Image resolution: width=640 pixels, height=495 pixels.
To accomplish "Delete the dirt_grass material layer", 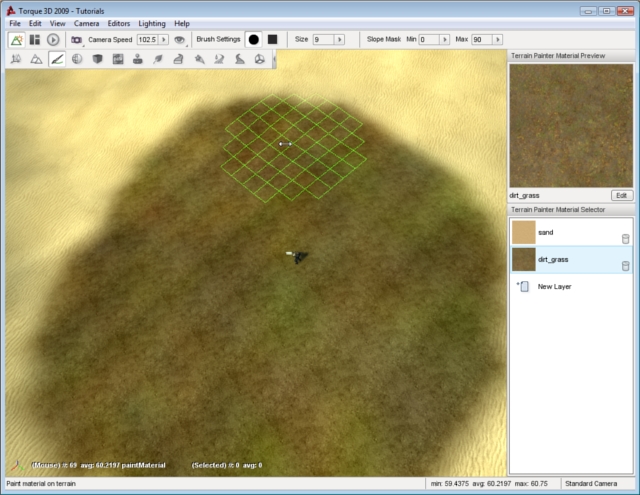I will 625,265.
